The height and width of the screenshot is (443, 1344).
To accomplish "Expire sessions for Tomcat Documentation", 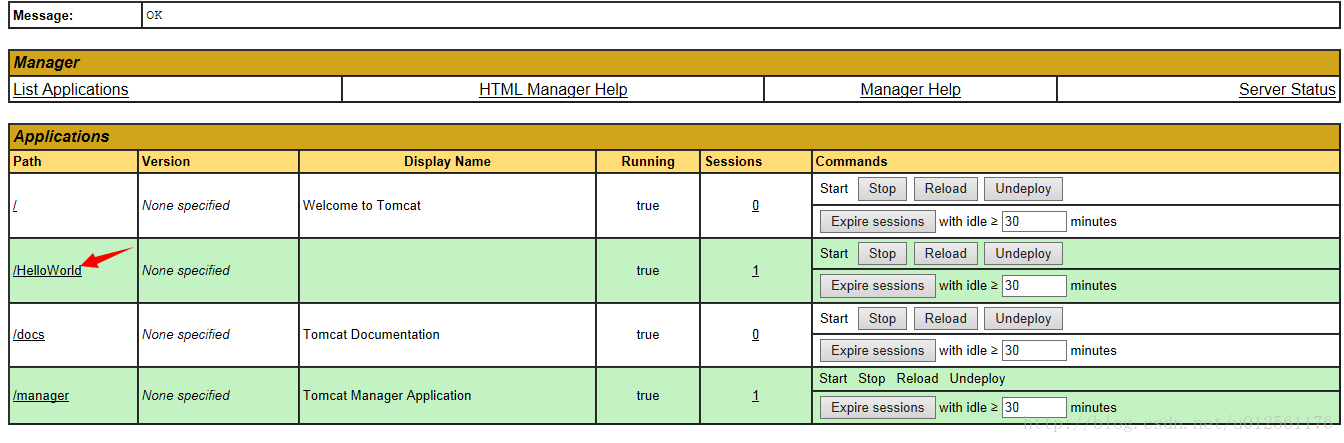I will tap(877, 351).
